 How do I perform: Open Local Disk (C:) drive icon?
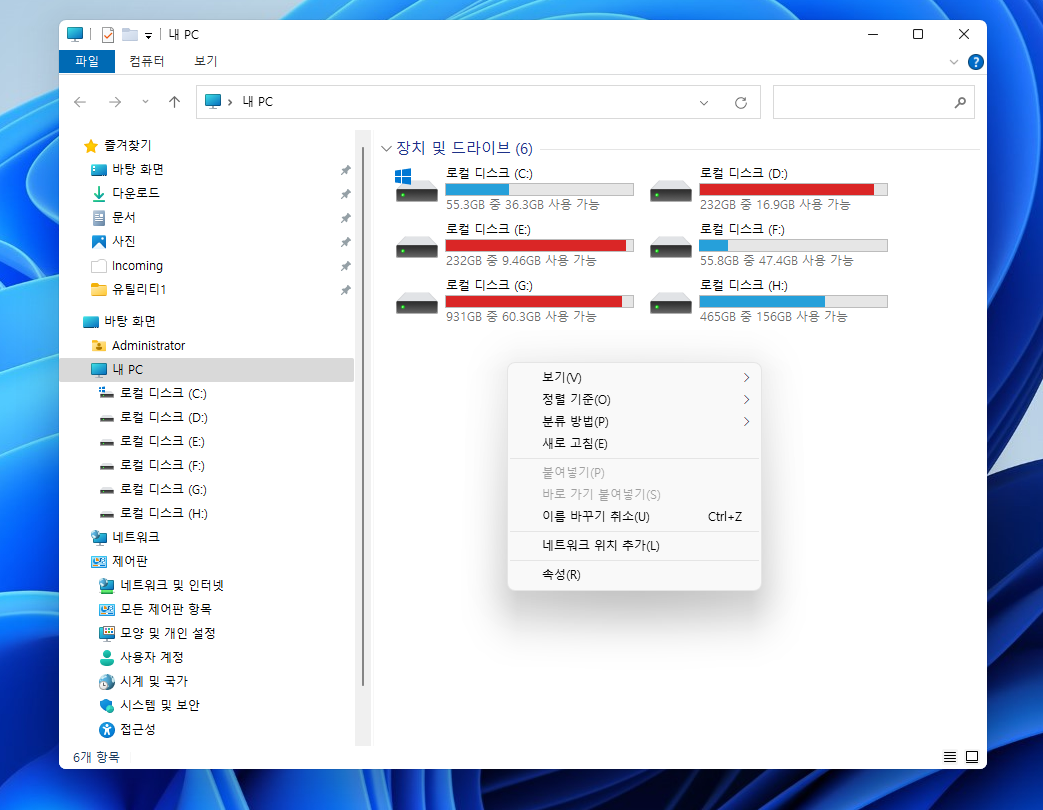[x=416, y=186]
